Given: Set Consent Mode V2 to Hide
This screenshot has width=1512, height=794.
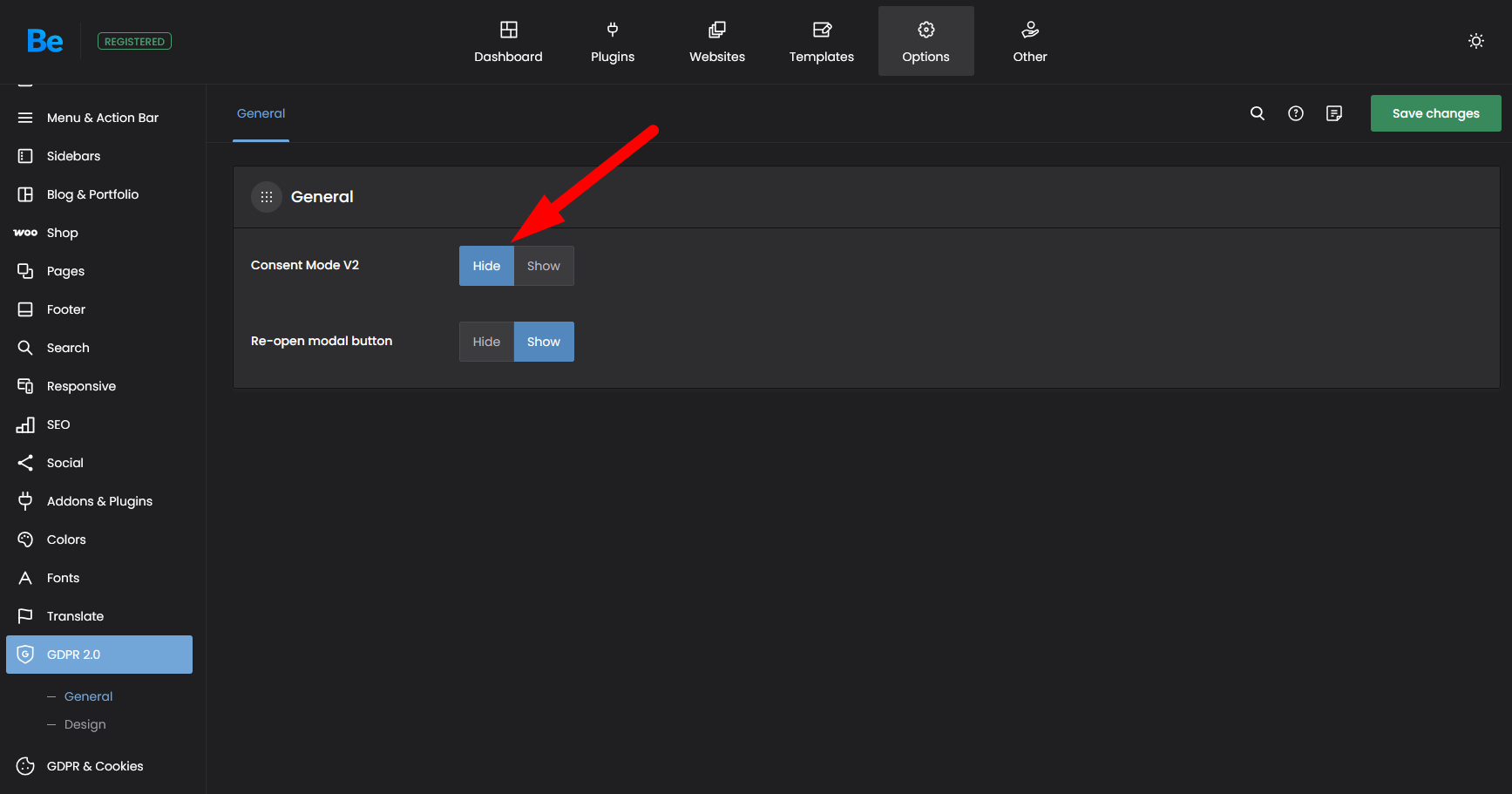Looking at the screenshot, I should pos(486,266).
